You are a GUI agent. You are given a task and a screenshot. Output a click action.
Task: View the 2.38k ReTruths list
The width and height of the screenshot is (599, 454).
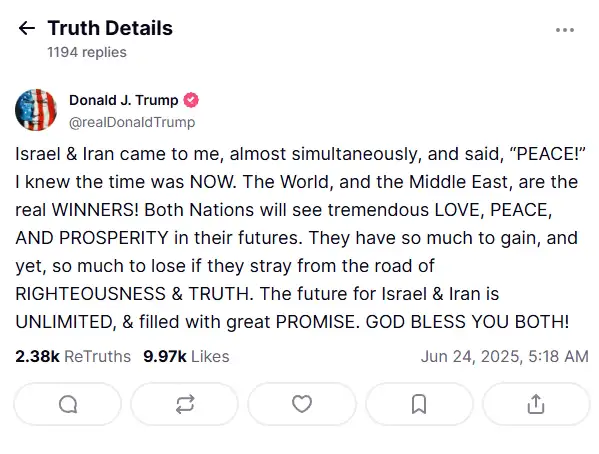coord(73,357)
